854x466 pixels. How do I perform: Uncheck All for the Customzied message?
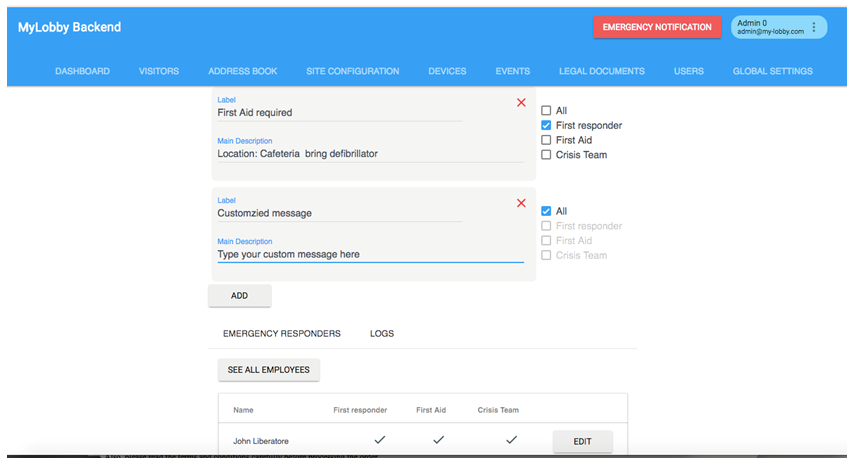546,211
